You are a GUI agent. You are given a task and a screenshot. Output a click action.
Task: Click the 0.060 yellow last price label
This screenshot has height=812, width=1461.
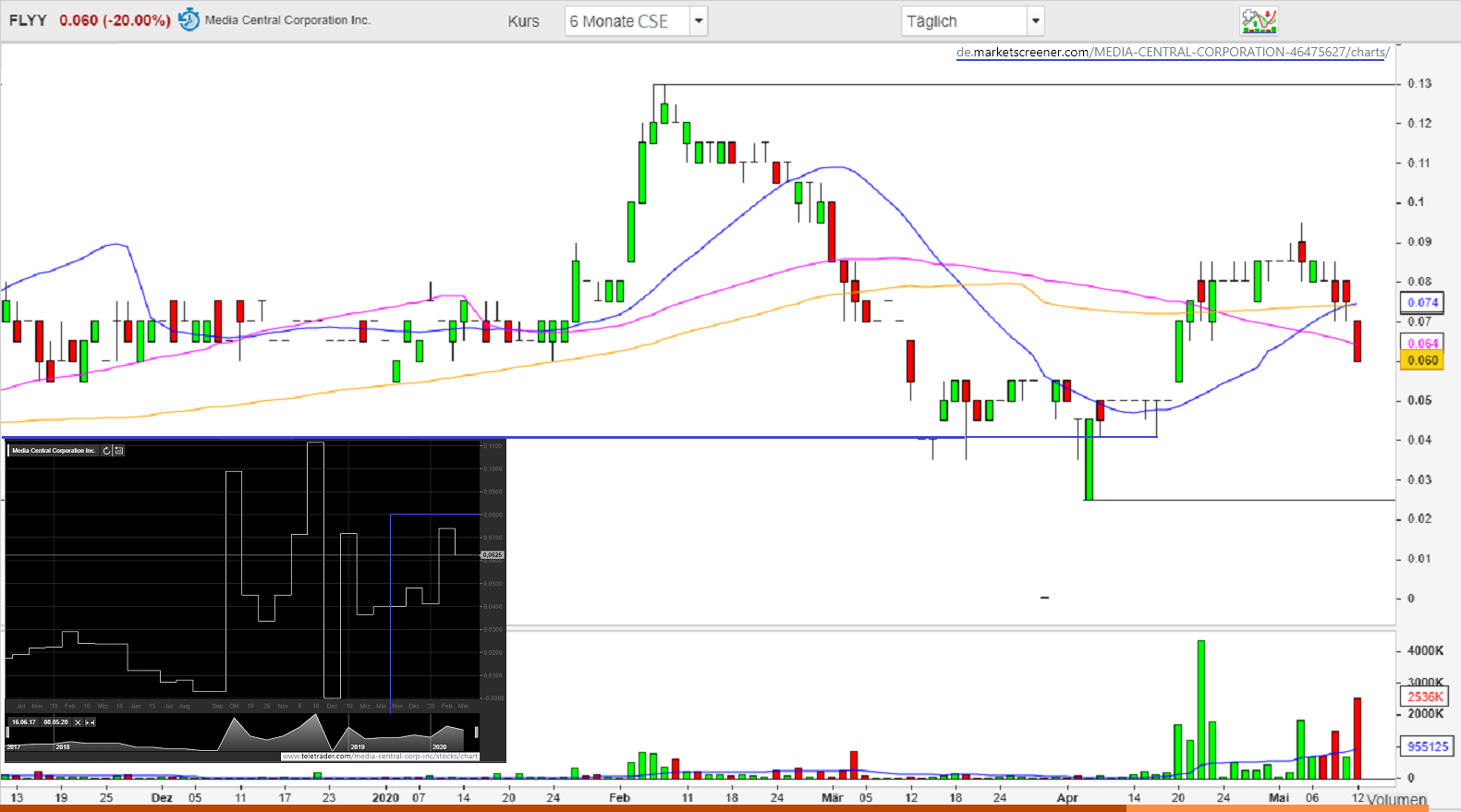pyautogui.click(x=1423, y=360)
